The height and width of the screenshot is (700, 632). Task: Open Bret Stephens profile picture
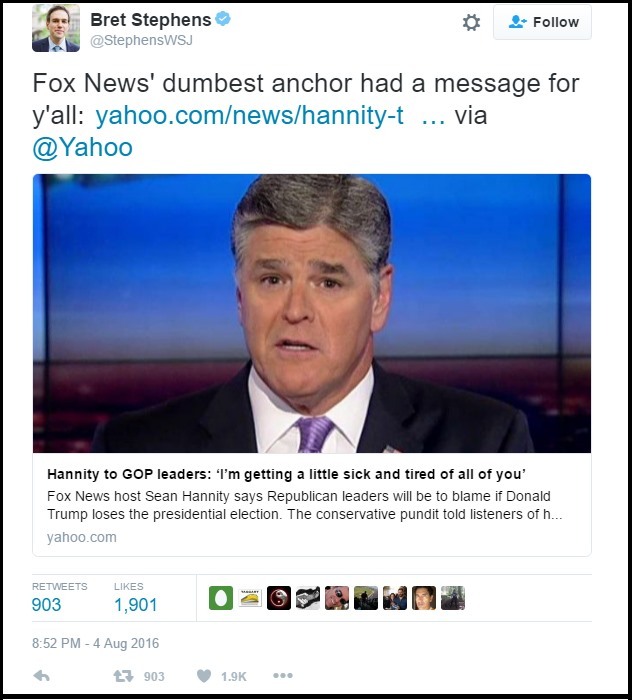[56, 28]
